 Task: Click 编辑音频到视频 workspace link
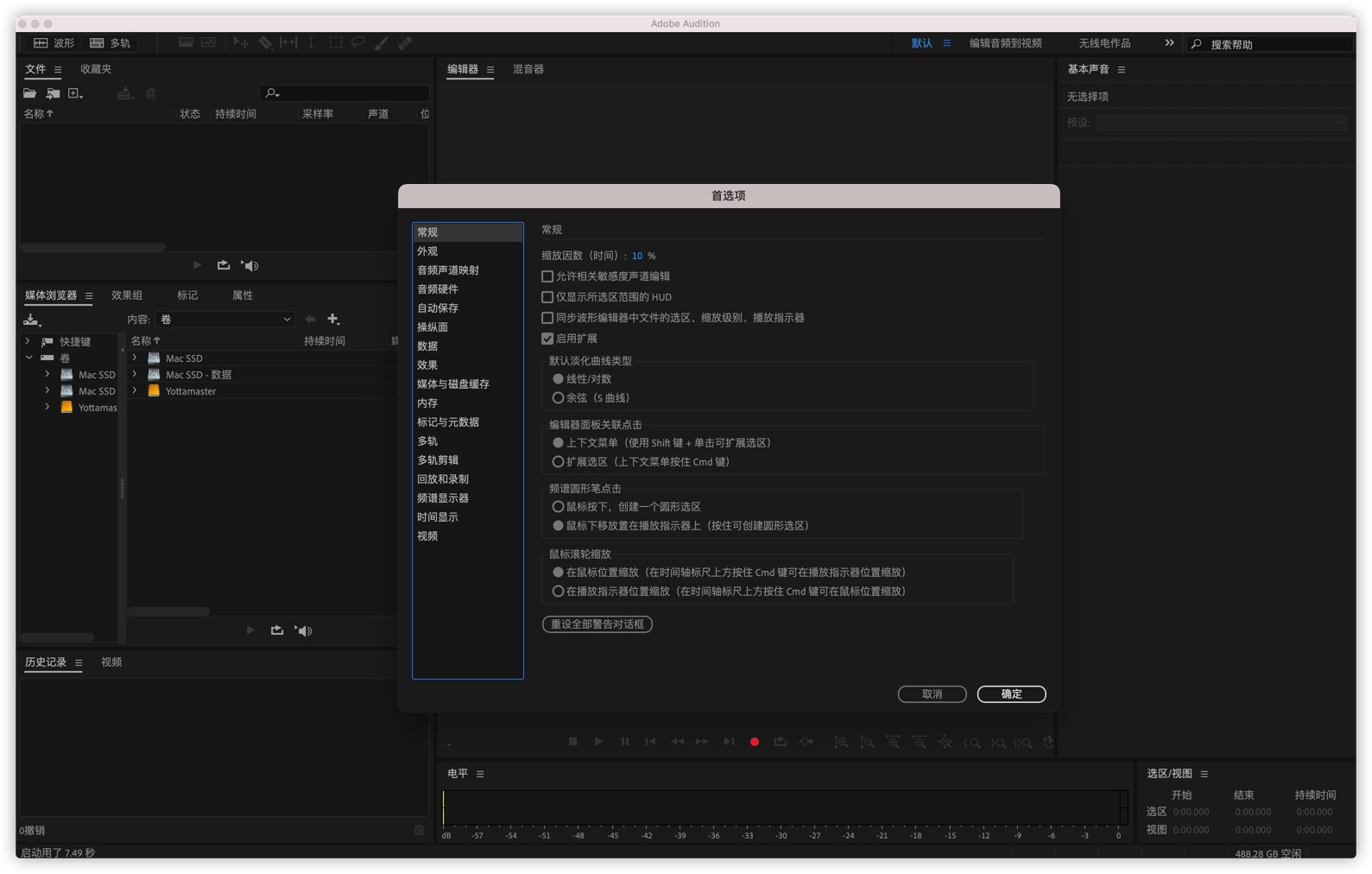click(1005, 43)
